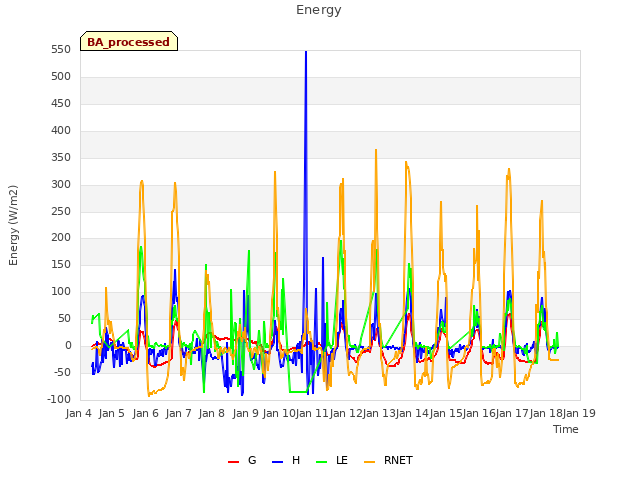Click the -50 y-axis tick label
This screenshot has width=640, height=480.
63,372
